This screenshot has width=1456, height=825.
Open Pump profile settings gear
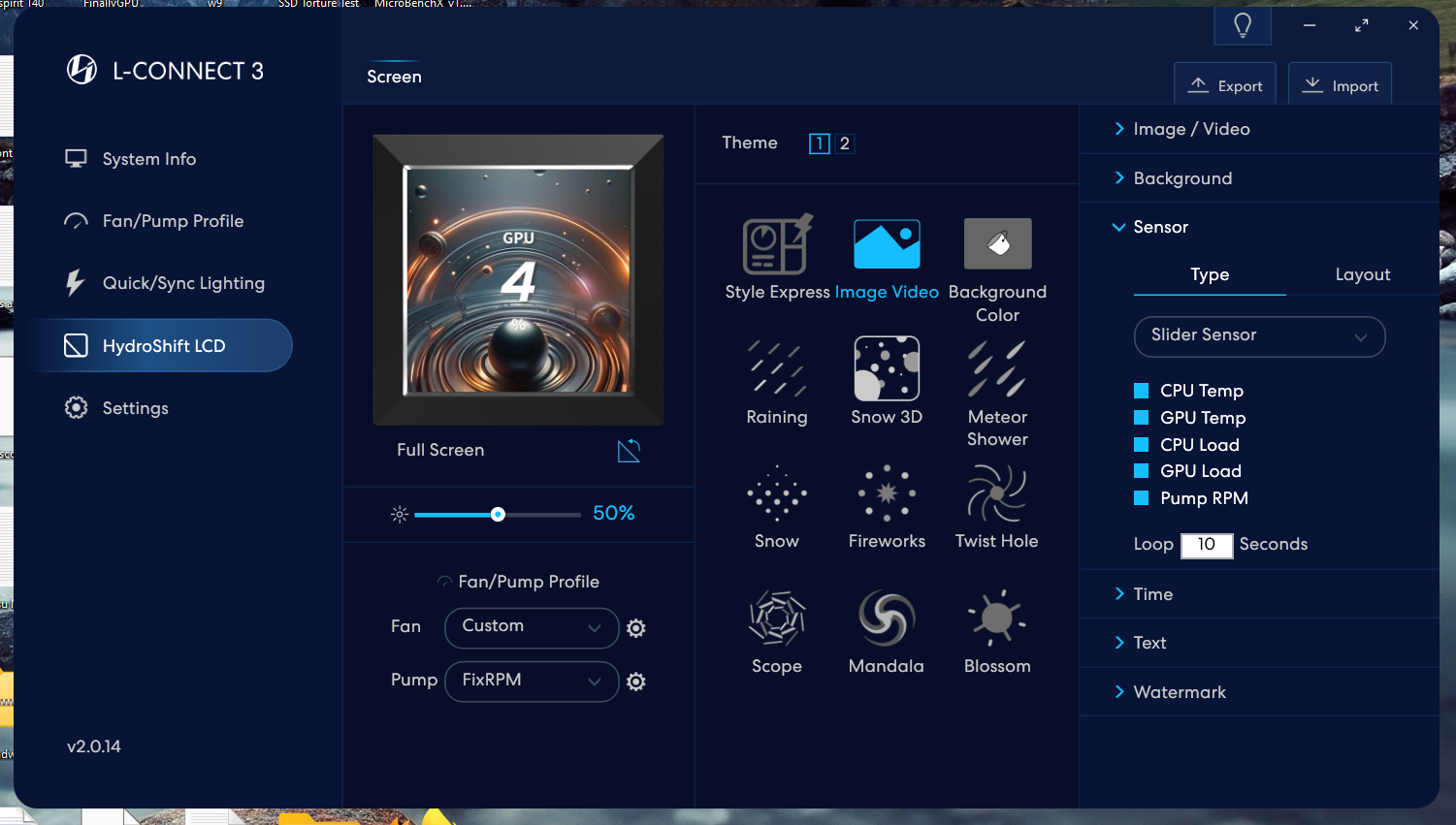[x=636, y=682]
